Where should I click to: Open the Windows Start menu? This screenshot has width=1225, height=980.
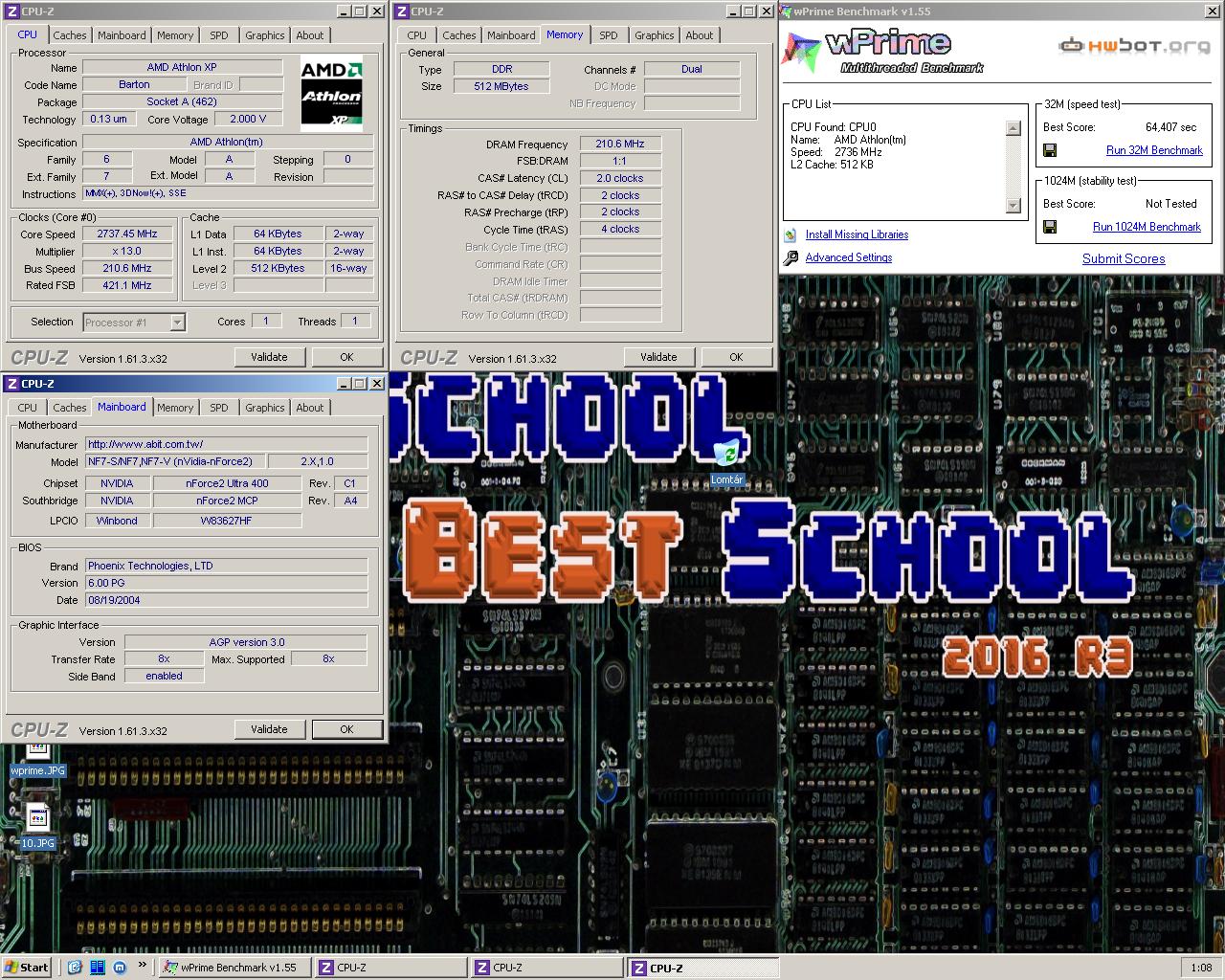[27, 967]
